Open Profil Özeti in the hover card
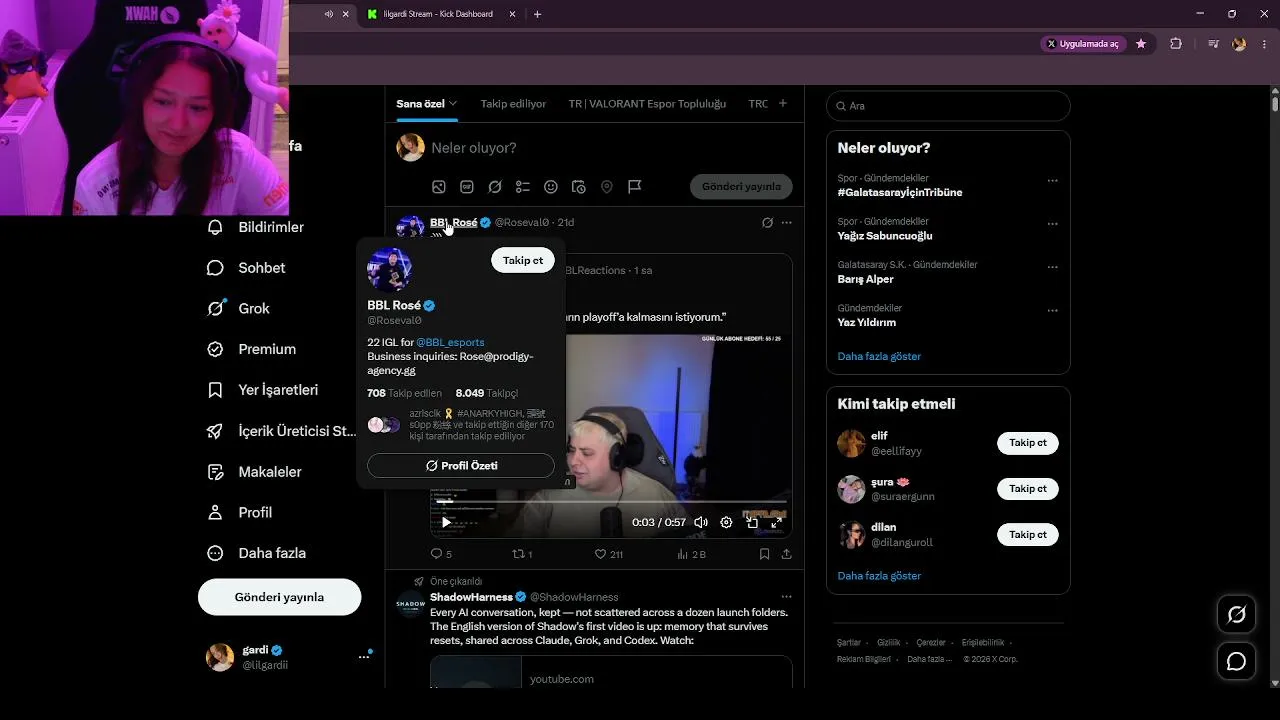 tap(461, 466)
